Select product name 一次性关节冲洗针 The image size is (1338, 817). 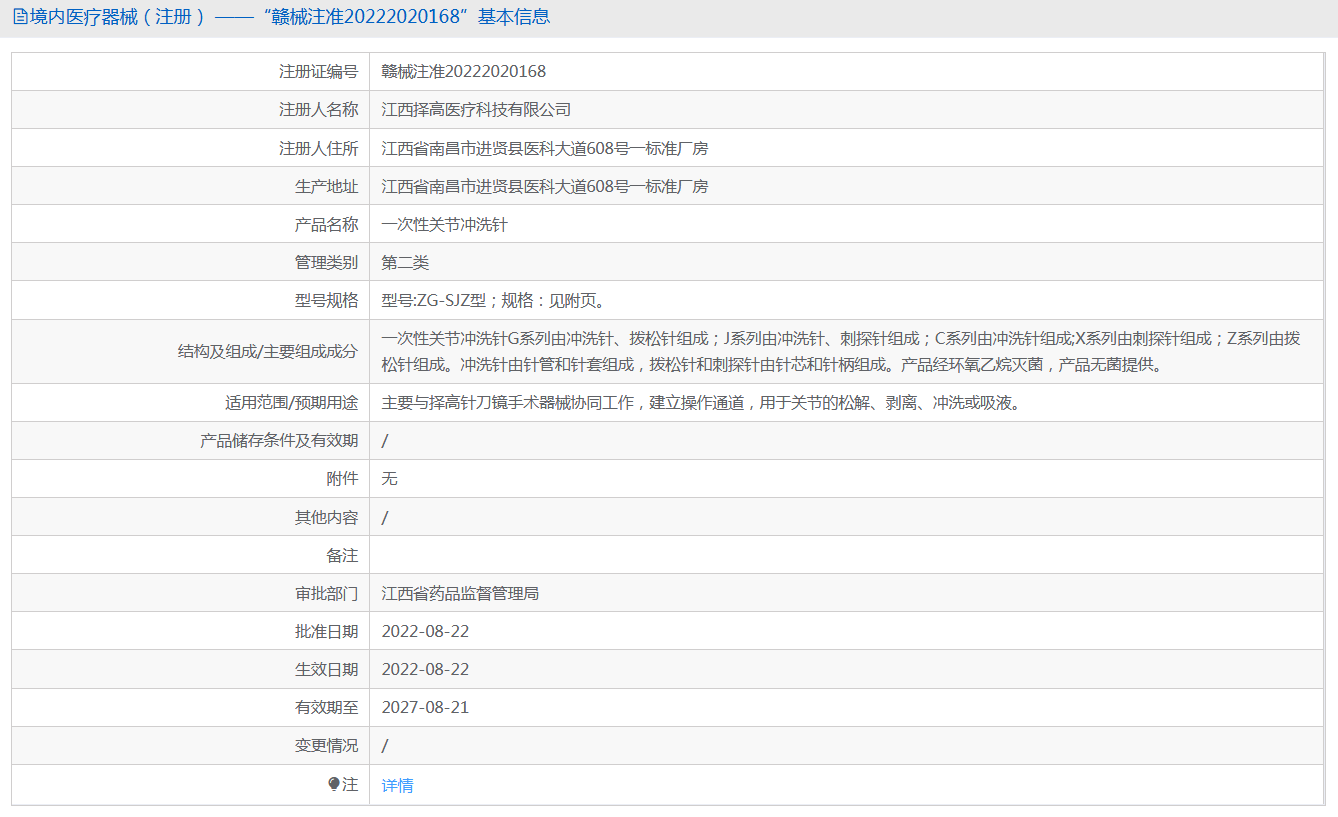click(445, 224)
